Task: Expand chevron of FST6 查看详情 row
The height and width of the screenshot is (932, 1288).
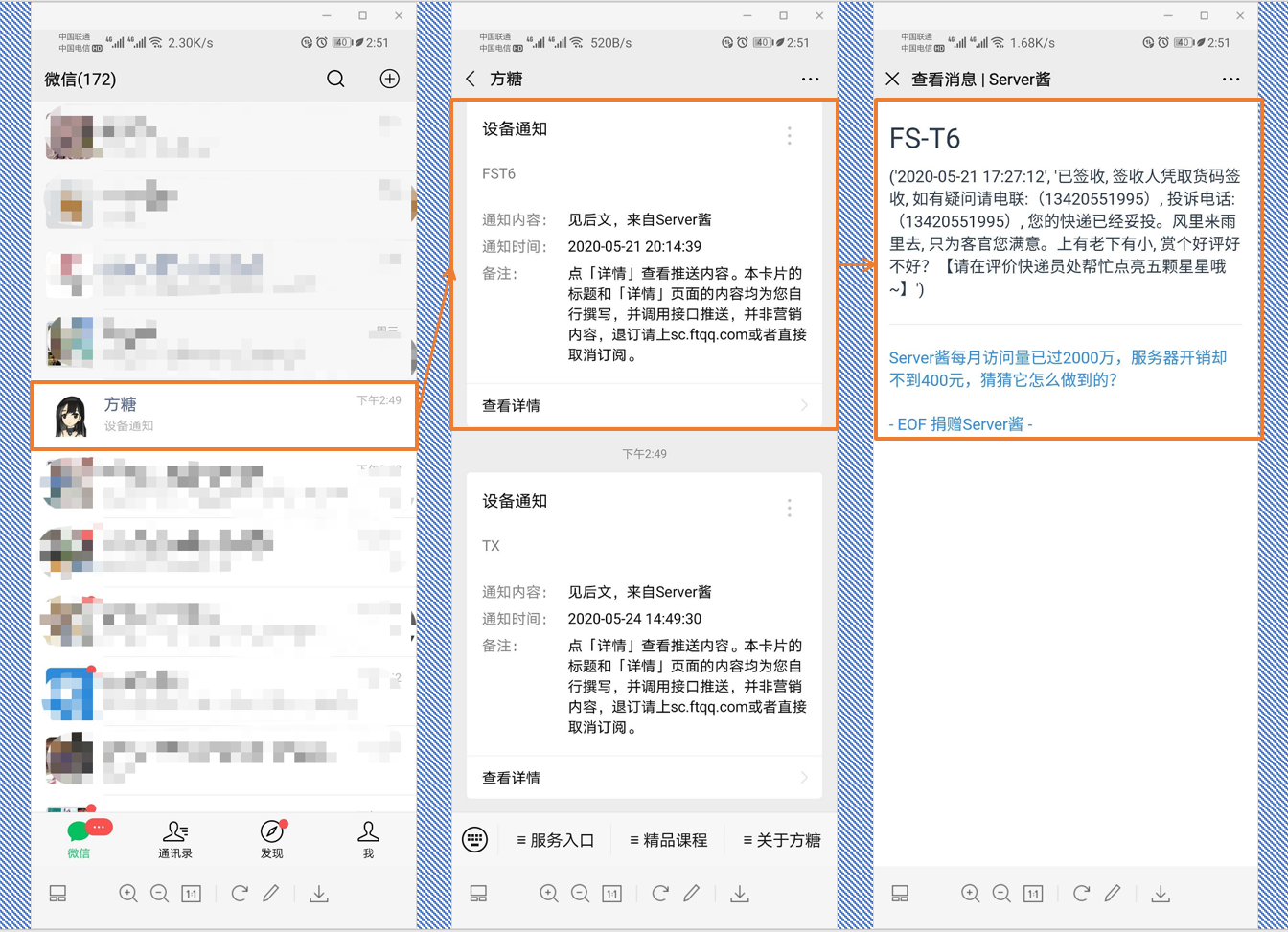Action: click(x=804, y=405)
